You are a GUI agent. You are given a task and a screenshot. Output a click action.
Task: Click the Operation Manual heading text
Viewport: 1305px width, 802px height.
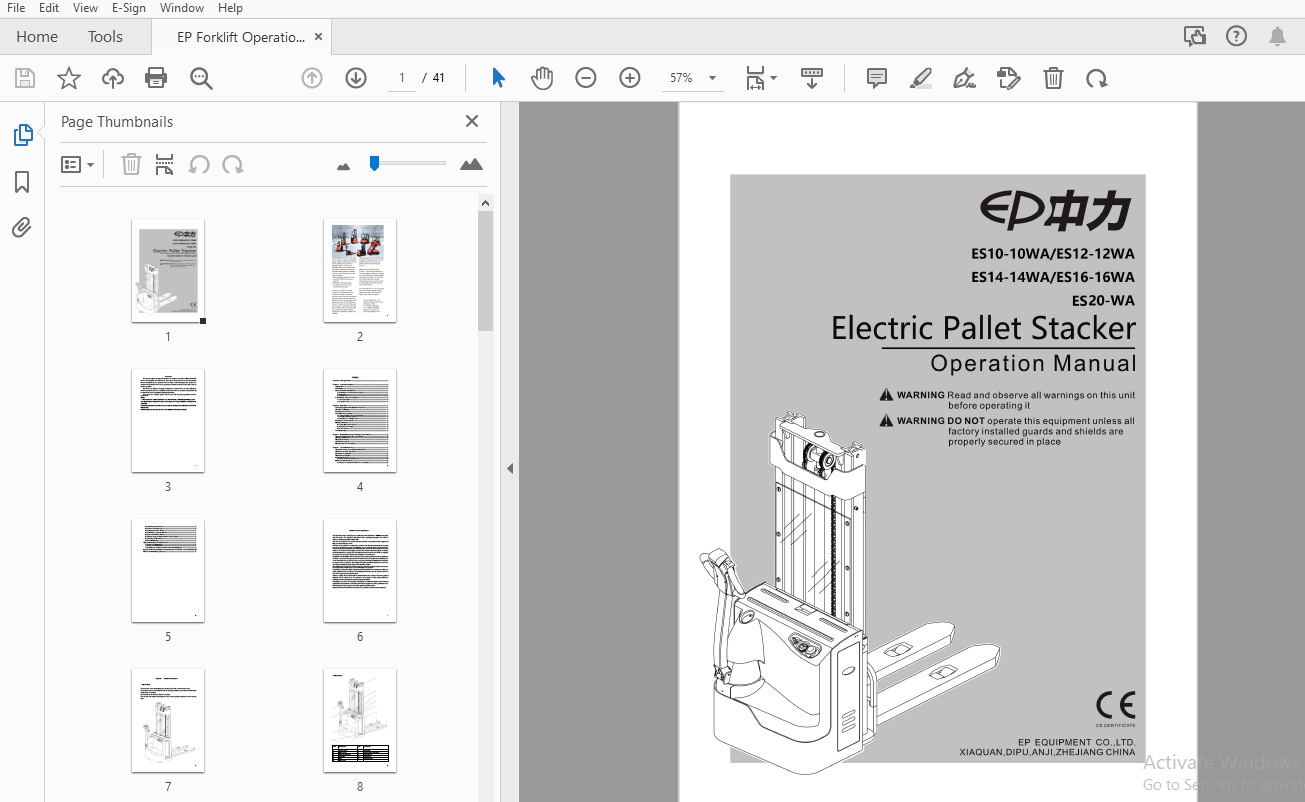point(1033,364)
